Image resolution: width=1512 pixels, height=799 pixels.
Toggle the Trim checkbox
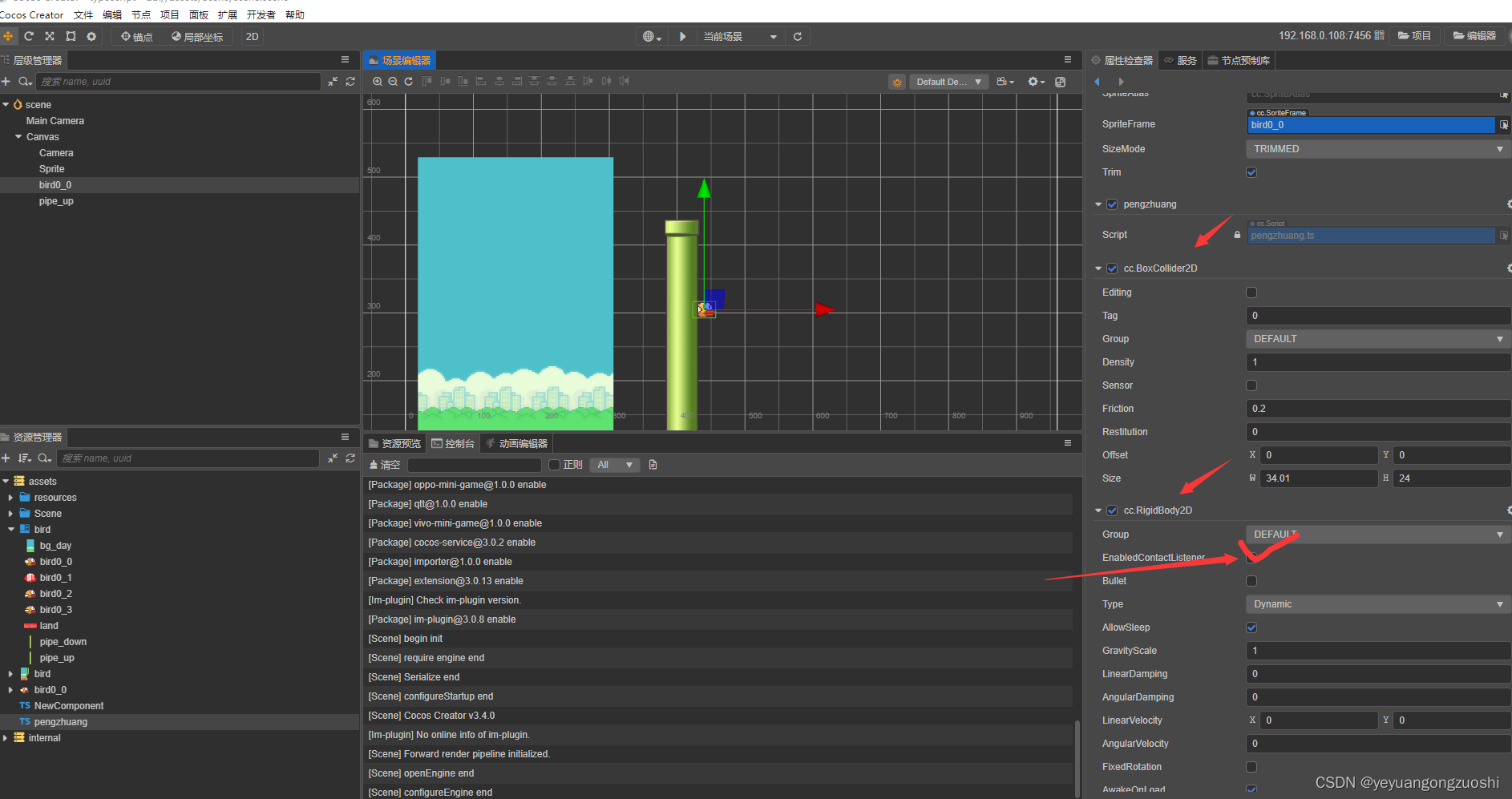(1251, 172)
